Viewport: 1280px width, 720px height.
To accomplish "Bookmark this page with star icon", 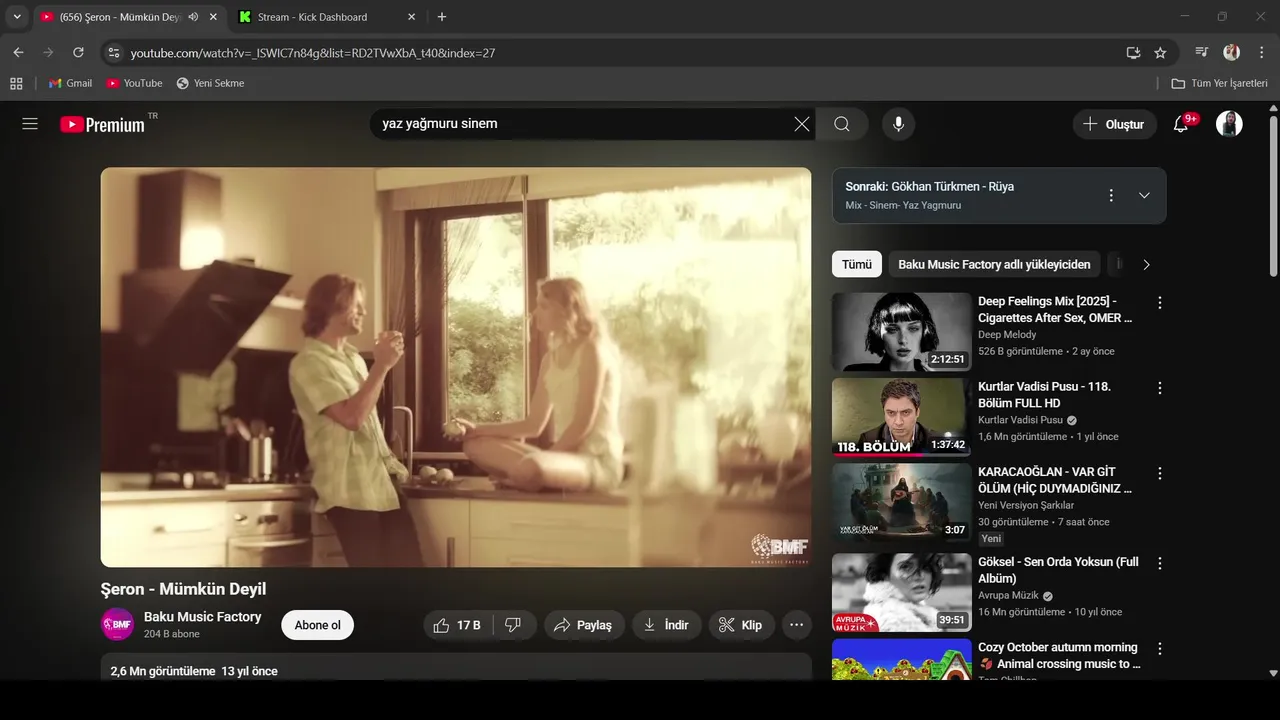I will [1160, 53].
